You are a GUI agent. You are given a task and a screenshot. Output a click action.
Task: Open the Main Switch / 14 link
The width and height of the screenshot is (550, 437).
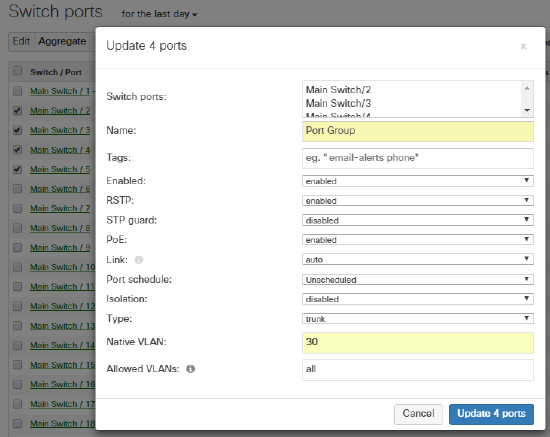tap(62, 345)
